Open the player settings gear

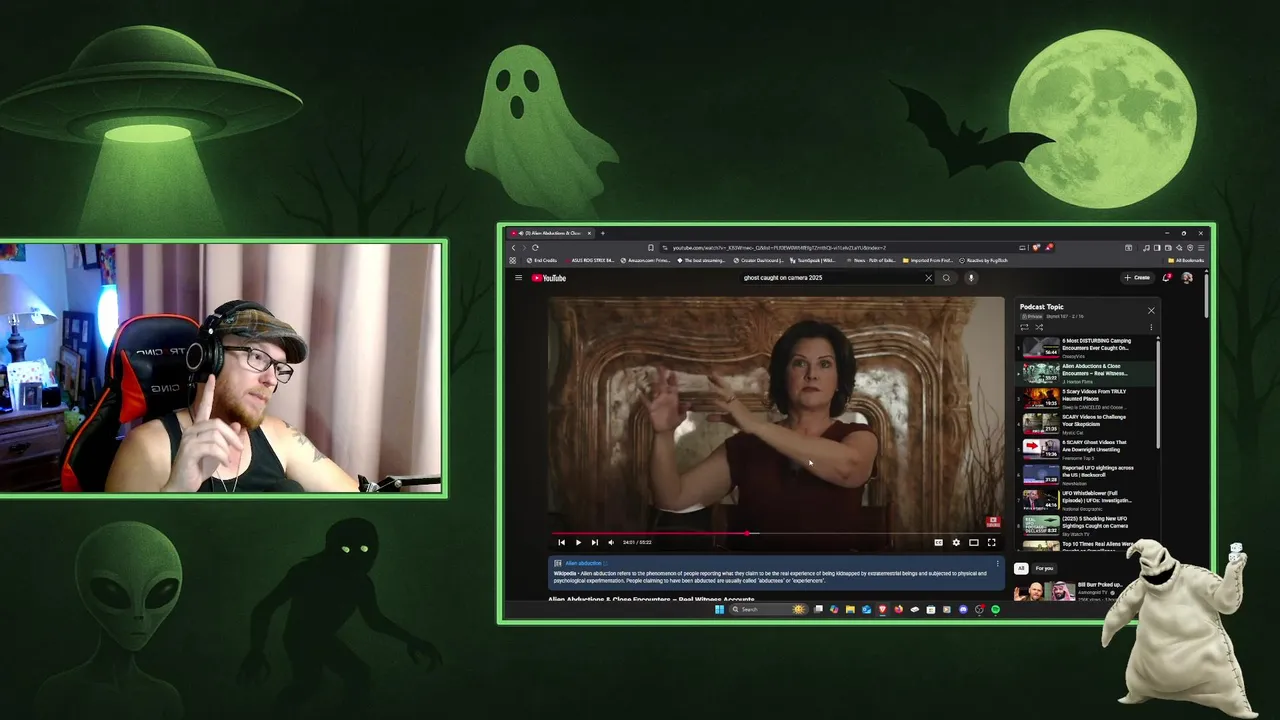point(956,542)
